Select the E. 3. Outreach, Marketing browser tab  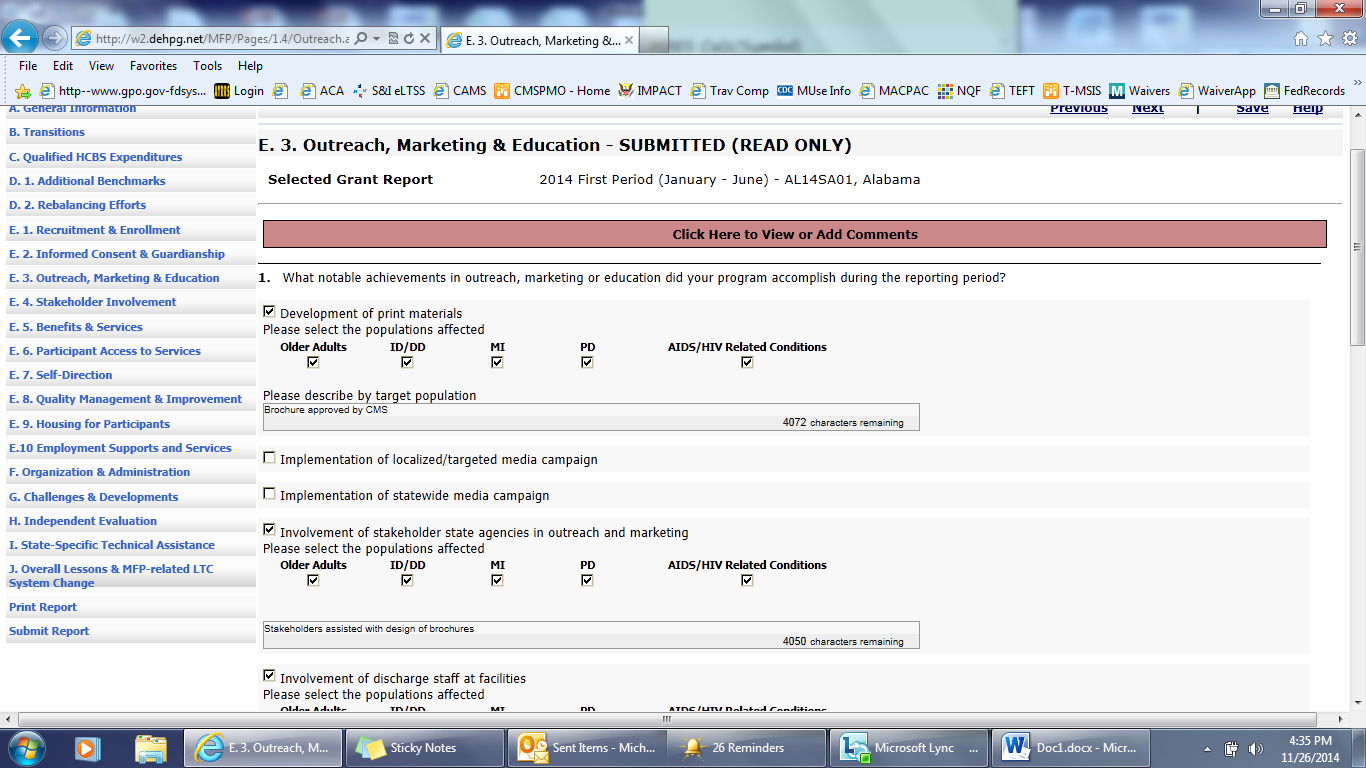click(540, 40)
